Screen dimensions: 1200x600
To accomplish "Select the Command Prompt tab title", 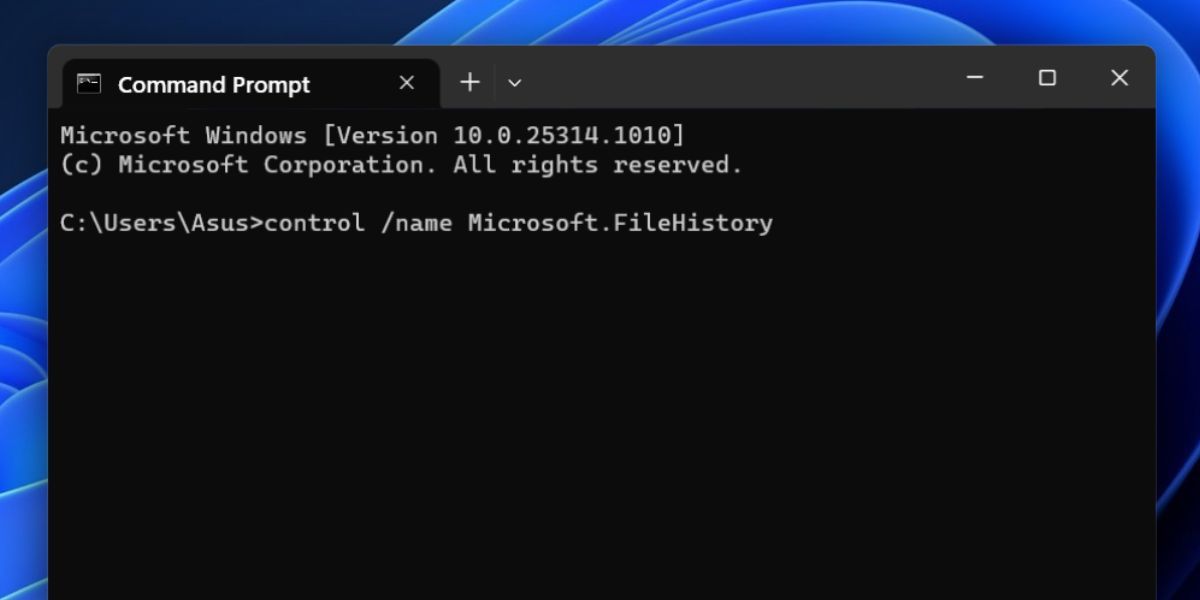I will pos(214,85).
